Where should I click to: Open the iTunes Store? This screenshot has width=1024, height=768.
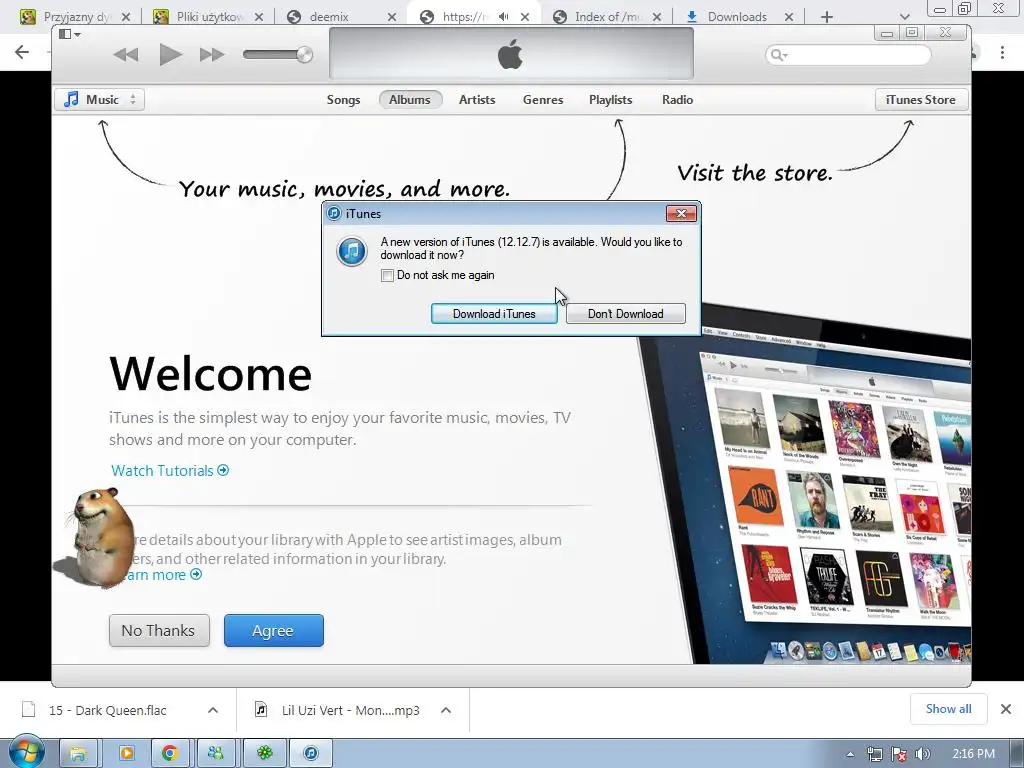[921, 100]
